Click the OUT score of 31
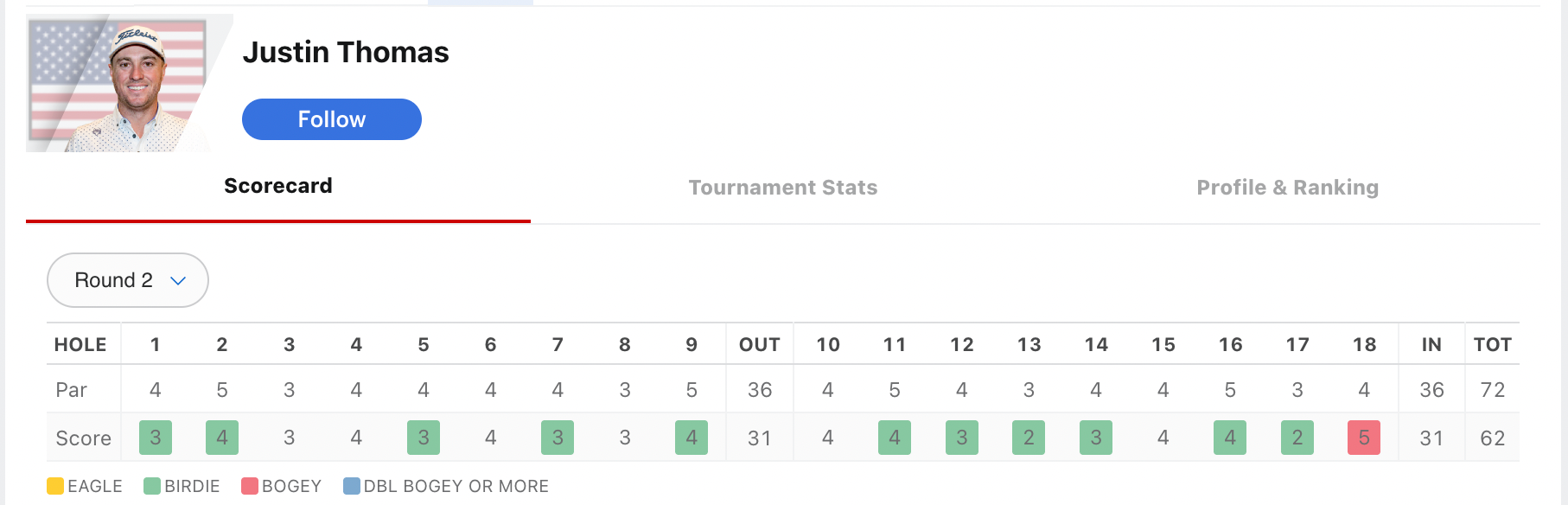1568x505 pixels. [759, 438]
